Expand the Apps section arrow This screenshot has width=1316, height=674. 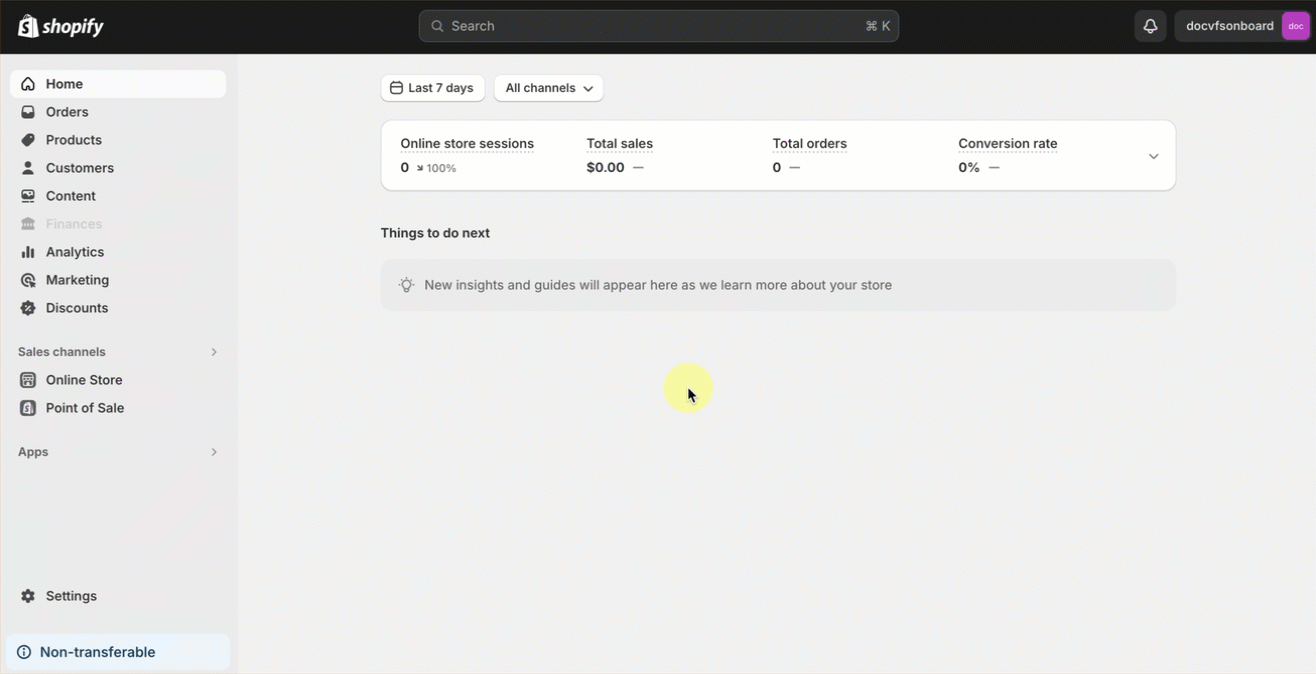[x=214, y=452]
